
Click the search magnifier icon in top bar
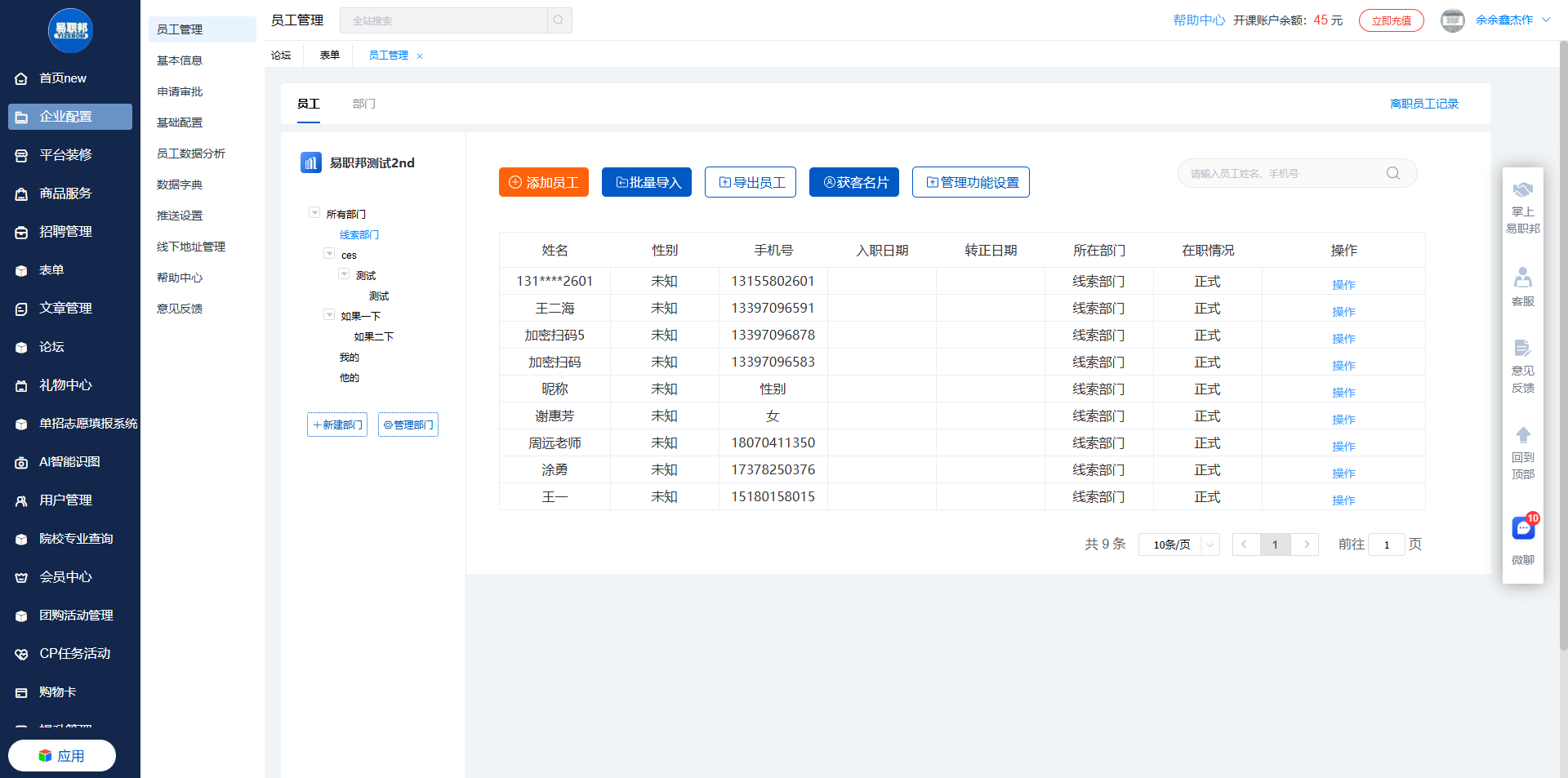559,20
